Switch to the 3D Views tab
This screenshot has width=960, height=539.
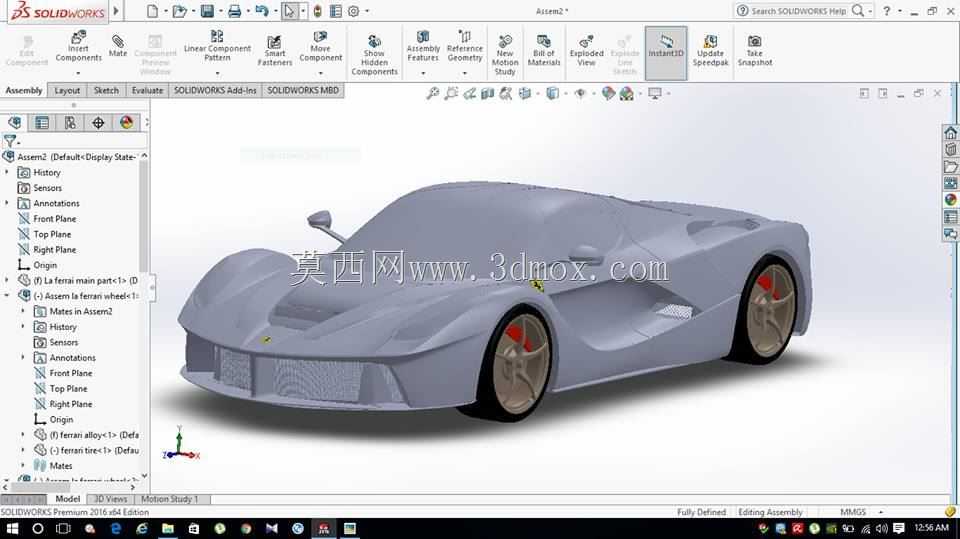point(110,499)
